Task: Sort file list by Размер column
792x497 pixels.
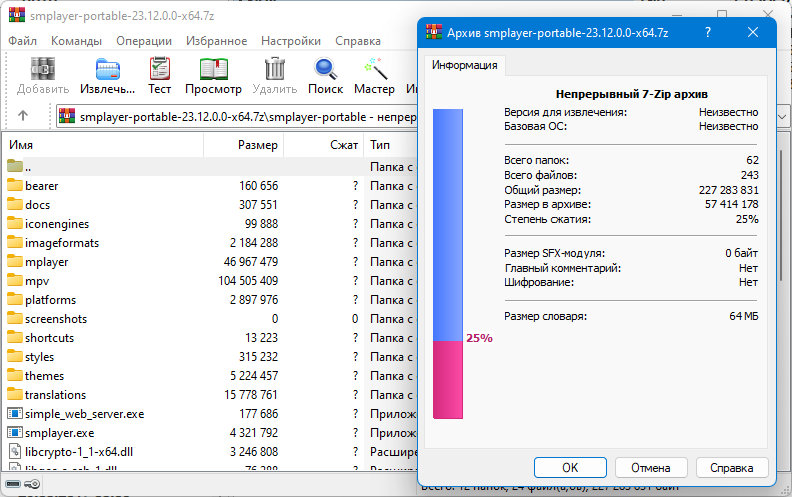Action: pyautogui.click(x=243, y=145)
